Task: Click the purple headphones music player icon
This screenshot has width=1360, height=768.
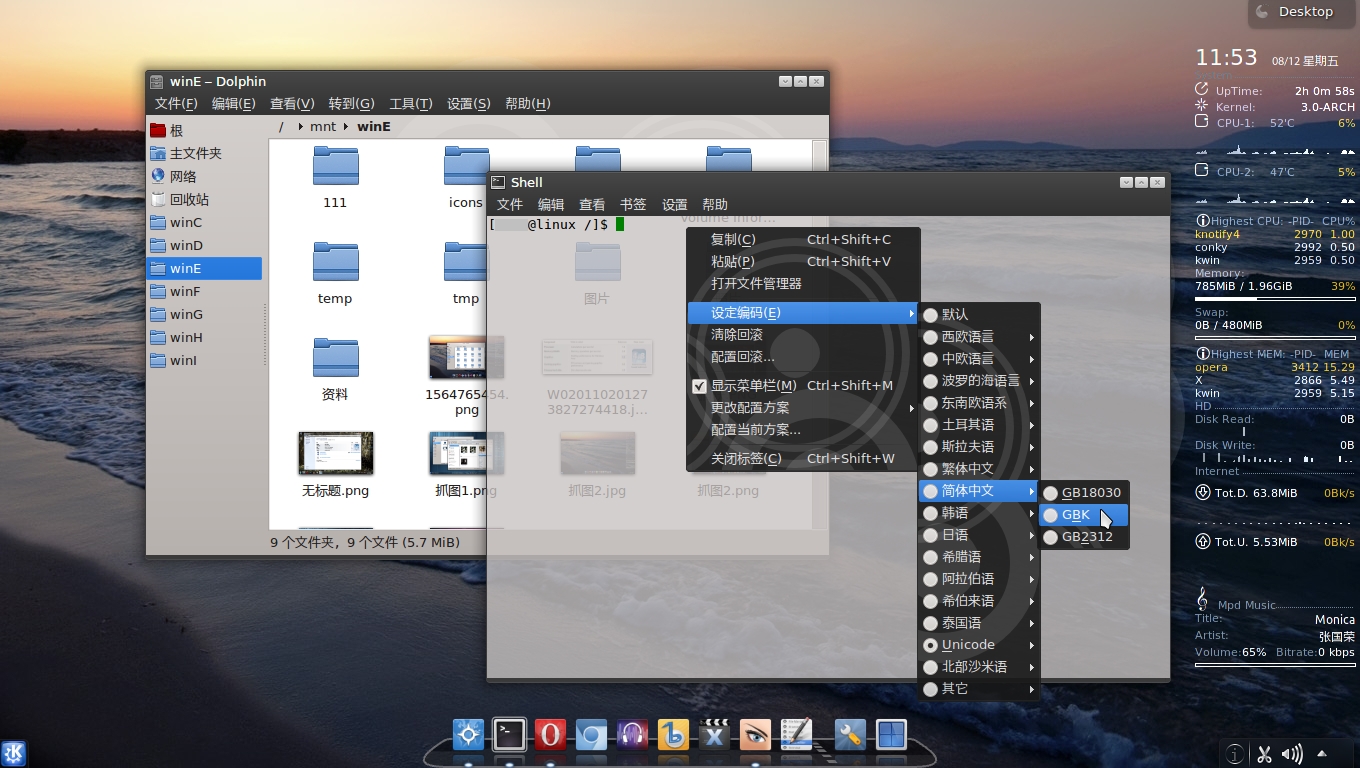Action: [x=632, y=735]
